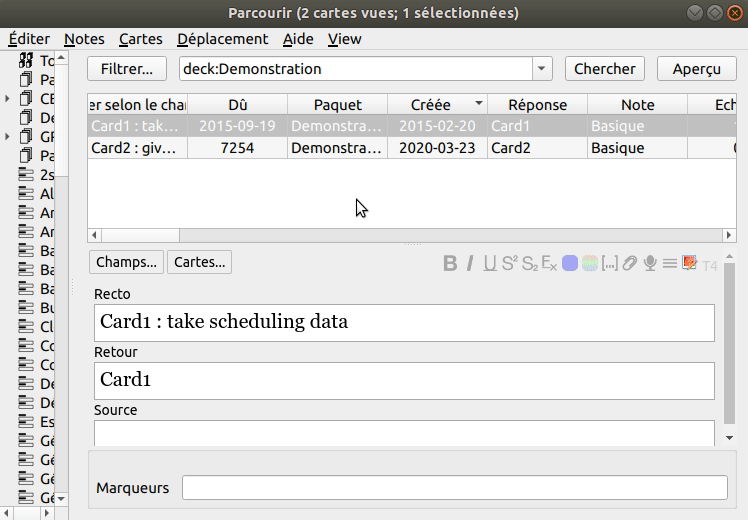Record audio with the microphone icon
This screenshot has height=520, width=748.
pos(650,263)
